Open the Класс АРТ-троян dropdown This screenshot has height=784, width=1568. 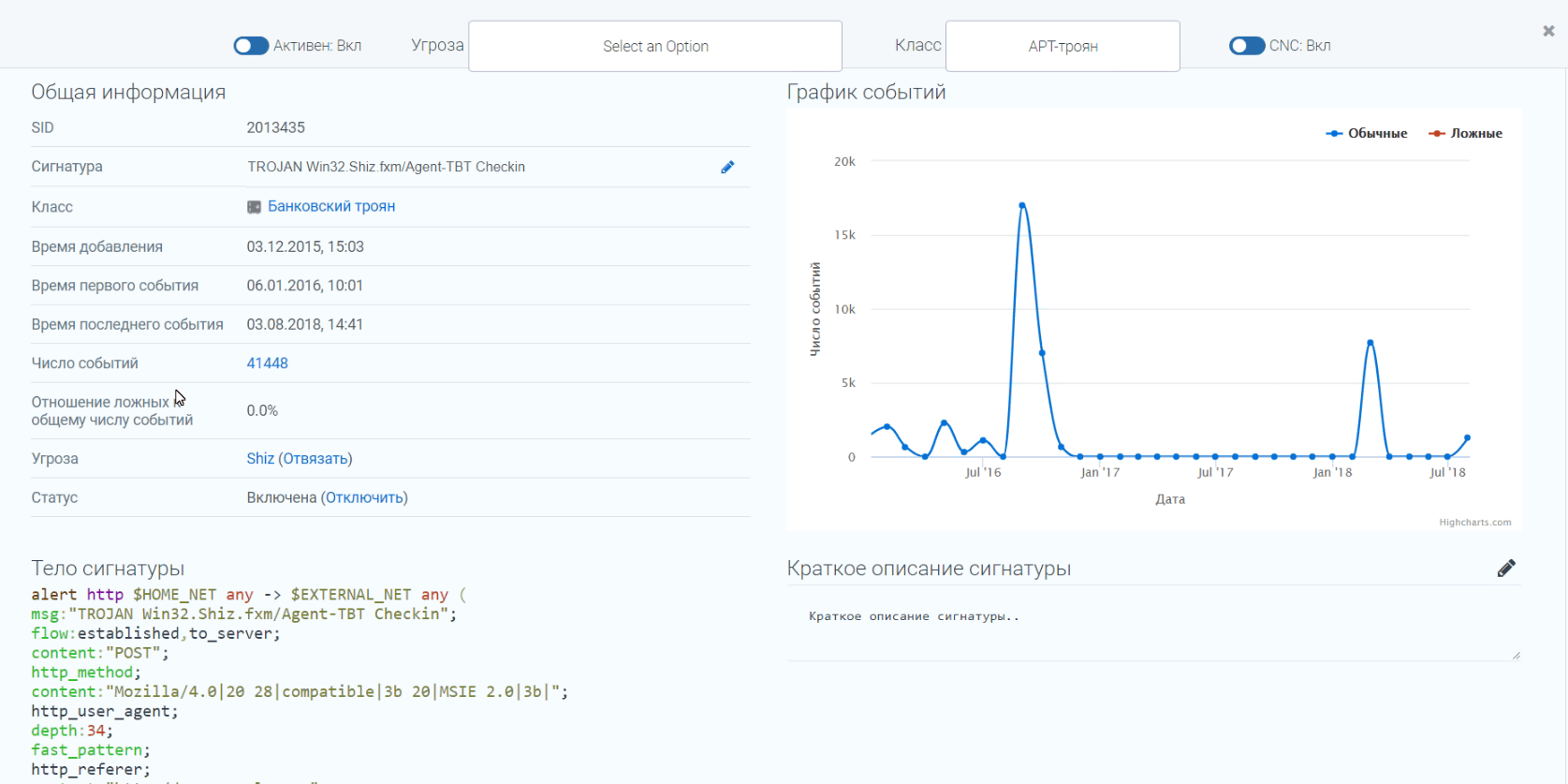tap(1062, 46)
